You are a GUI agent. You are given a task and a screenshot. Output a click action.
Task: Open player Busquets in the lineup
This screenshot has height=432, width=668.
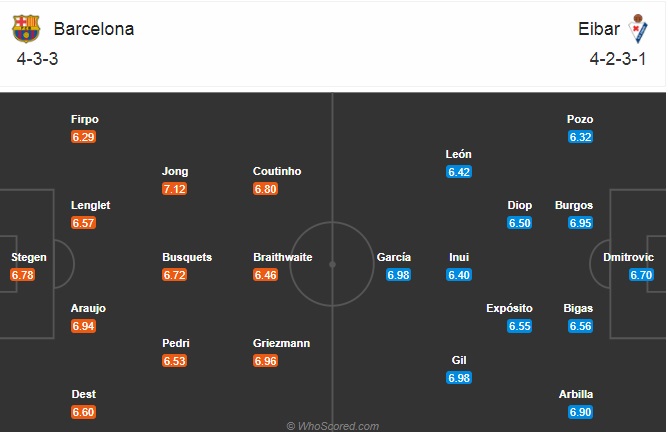pos(187,257)
